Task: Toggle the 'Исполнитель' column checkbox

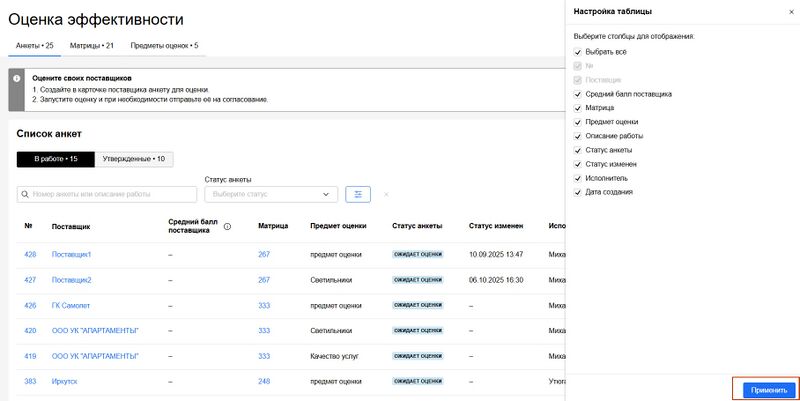Action: point(578,178)
